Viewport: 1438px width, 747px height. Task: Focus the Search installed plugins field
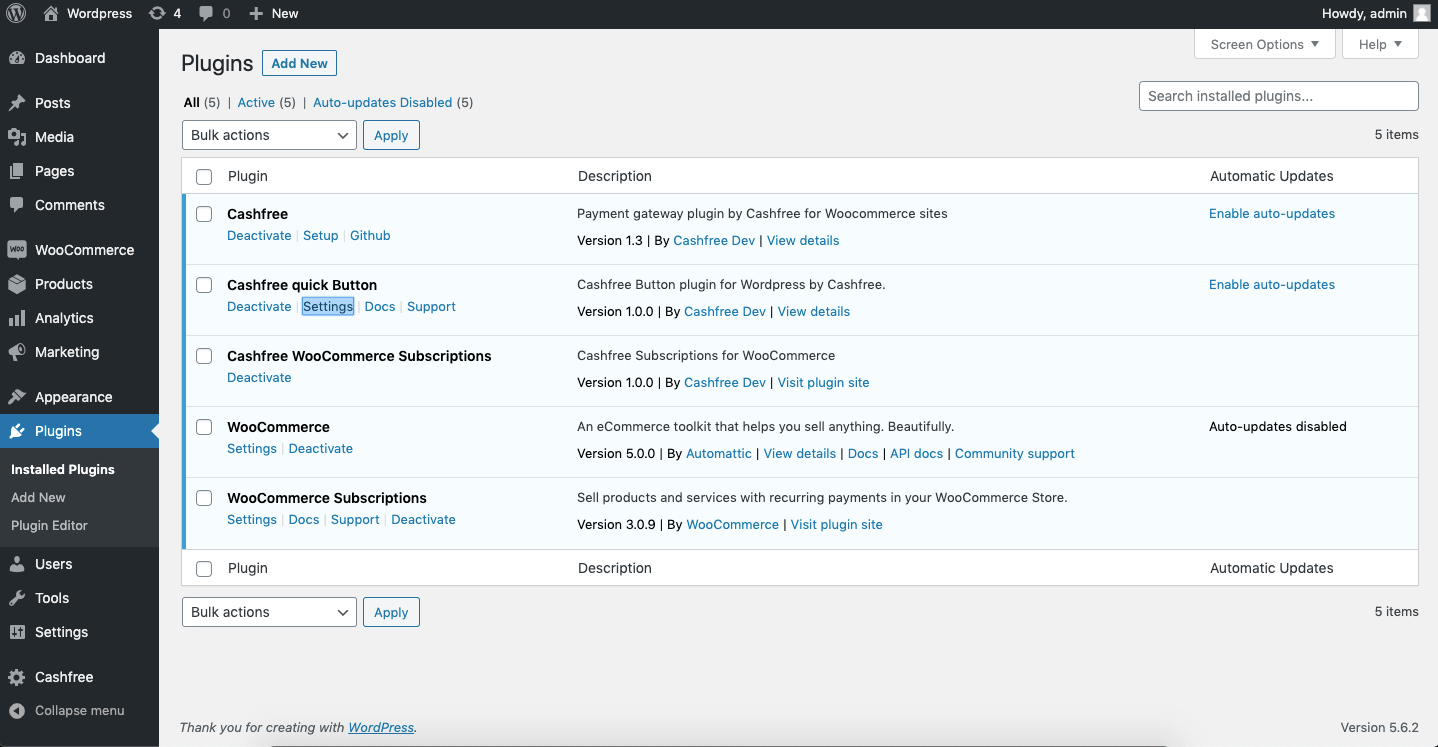[1279, 96]
